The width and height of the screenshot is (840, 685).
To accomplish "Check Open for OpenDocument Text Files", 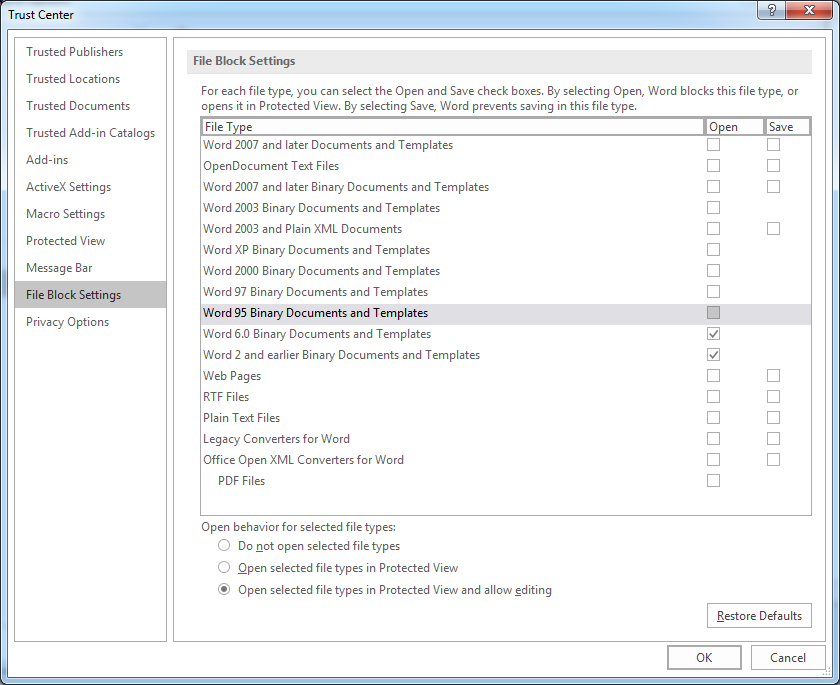I will [713, 165].
